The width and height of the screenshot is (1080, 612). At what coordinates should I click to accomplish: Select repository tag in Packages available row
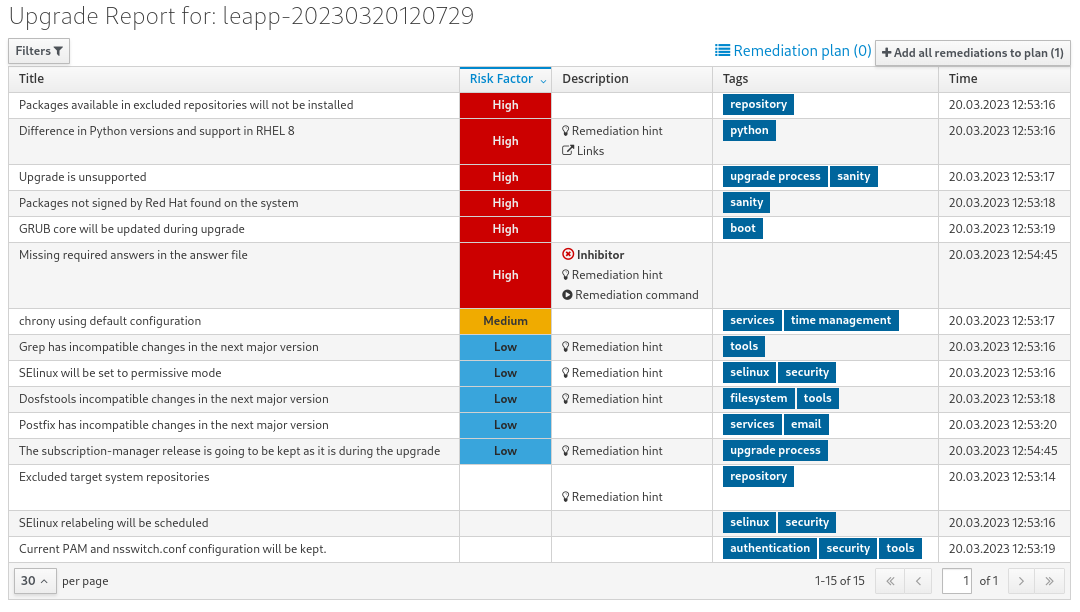point(758,104)
